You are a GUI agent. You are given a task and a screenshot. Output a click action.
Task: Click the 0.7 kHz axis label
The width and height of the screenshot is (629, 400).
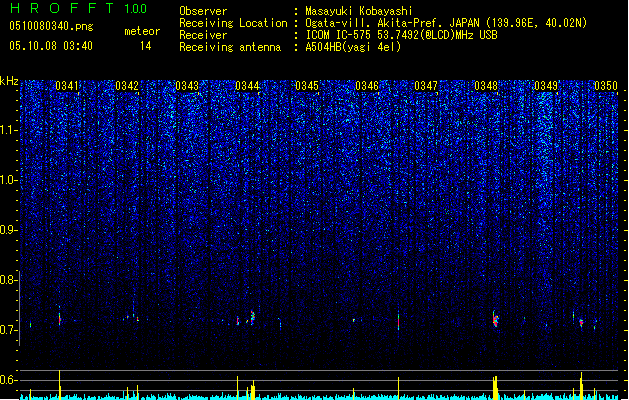[9, 330]
